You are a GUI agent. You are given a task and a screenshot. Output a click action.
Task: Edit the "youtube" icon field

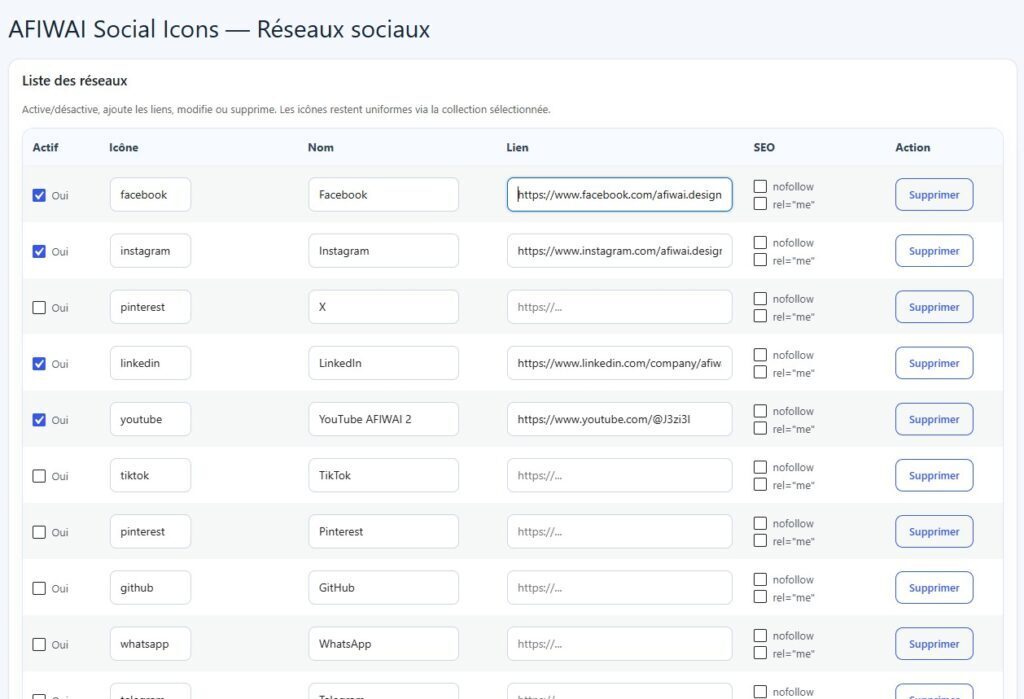coord(150,419)
